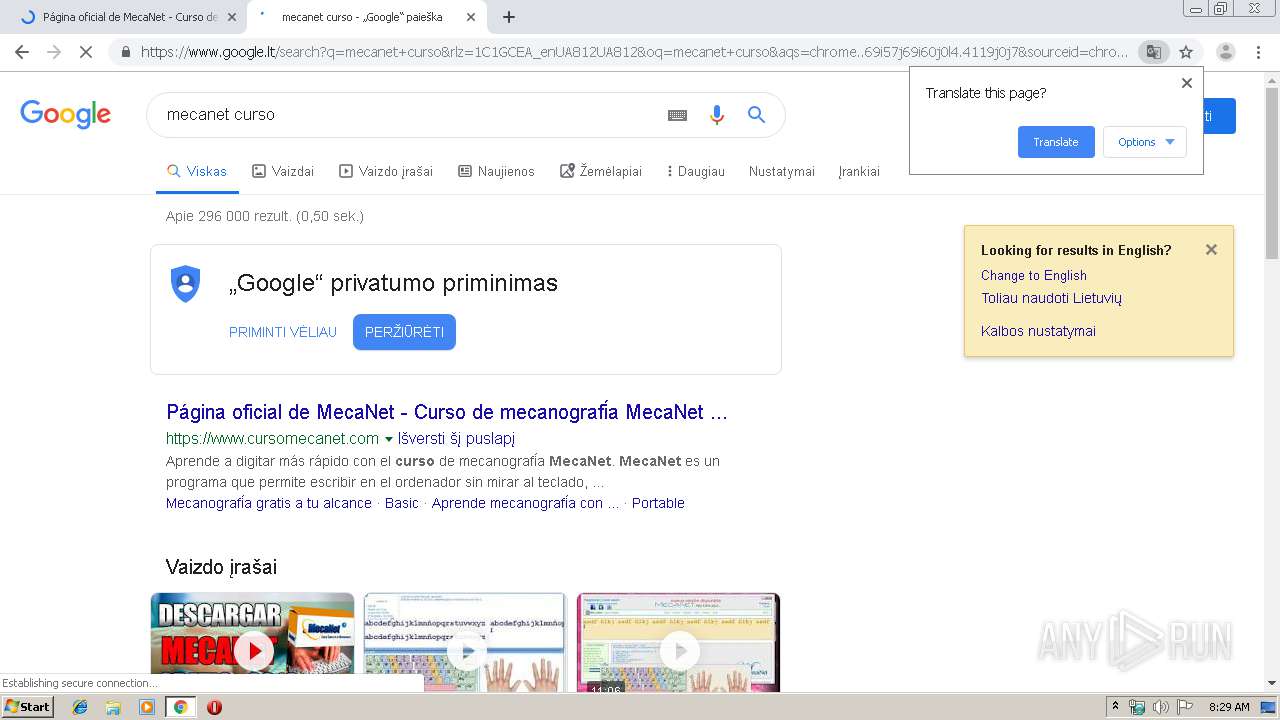Click the padlock site info icon
The height and width of the screenshot is (720, 1280).
[126, 52]
